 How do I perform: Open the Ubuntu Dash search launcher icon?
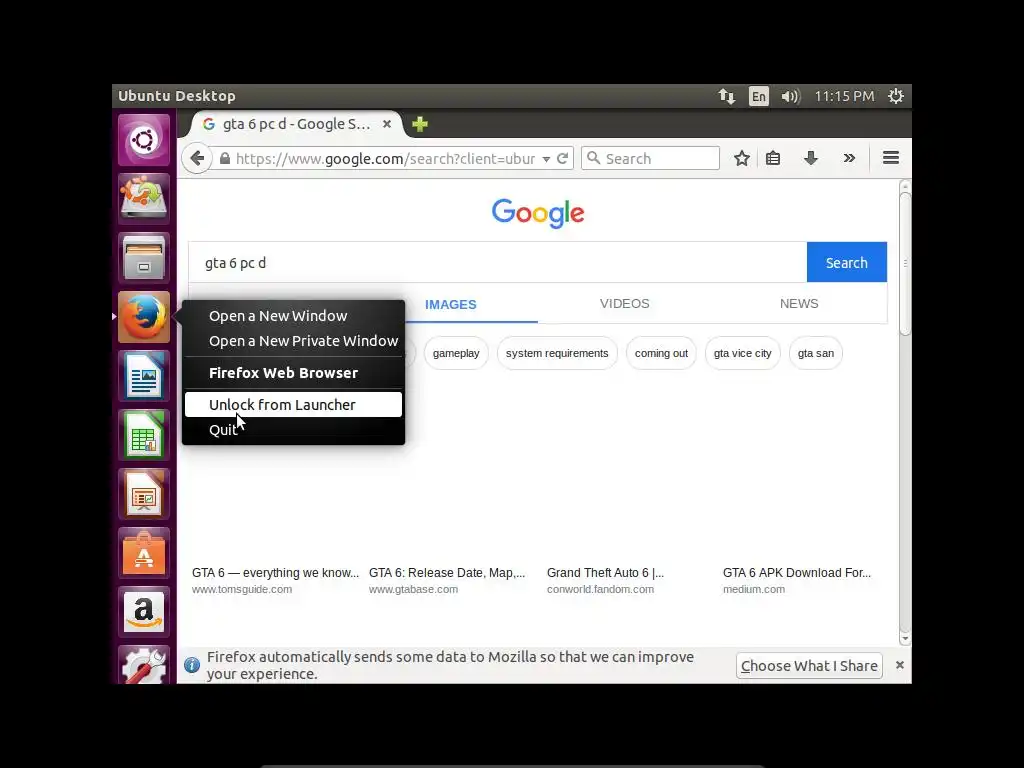(x=144, y=140)
